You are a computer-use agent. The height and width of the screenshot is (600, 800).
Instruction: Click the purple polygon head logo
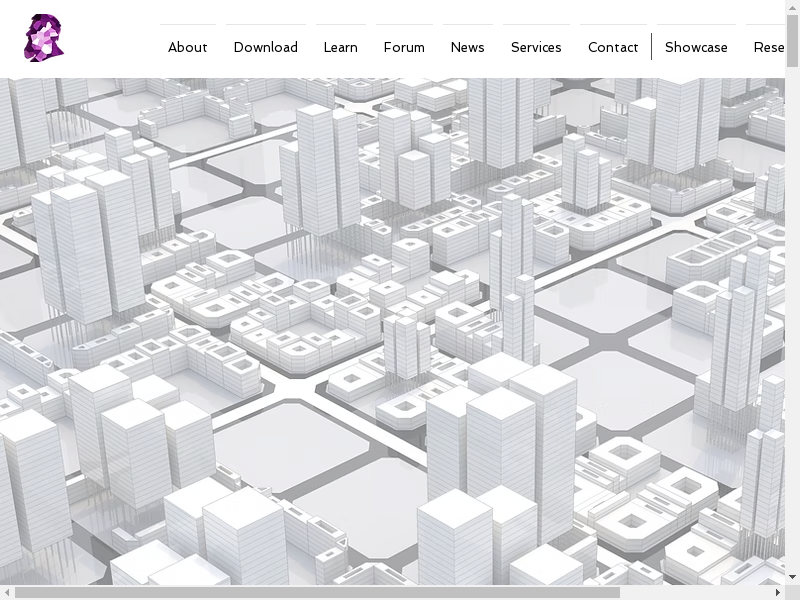click(43, 39)
